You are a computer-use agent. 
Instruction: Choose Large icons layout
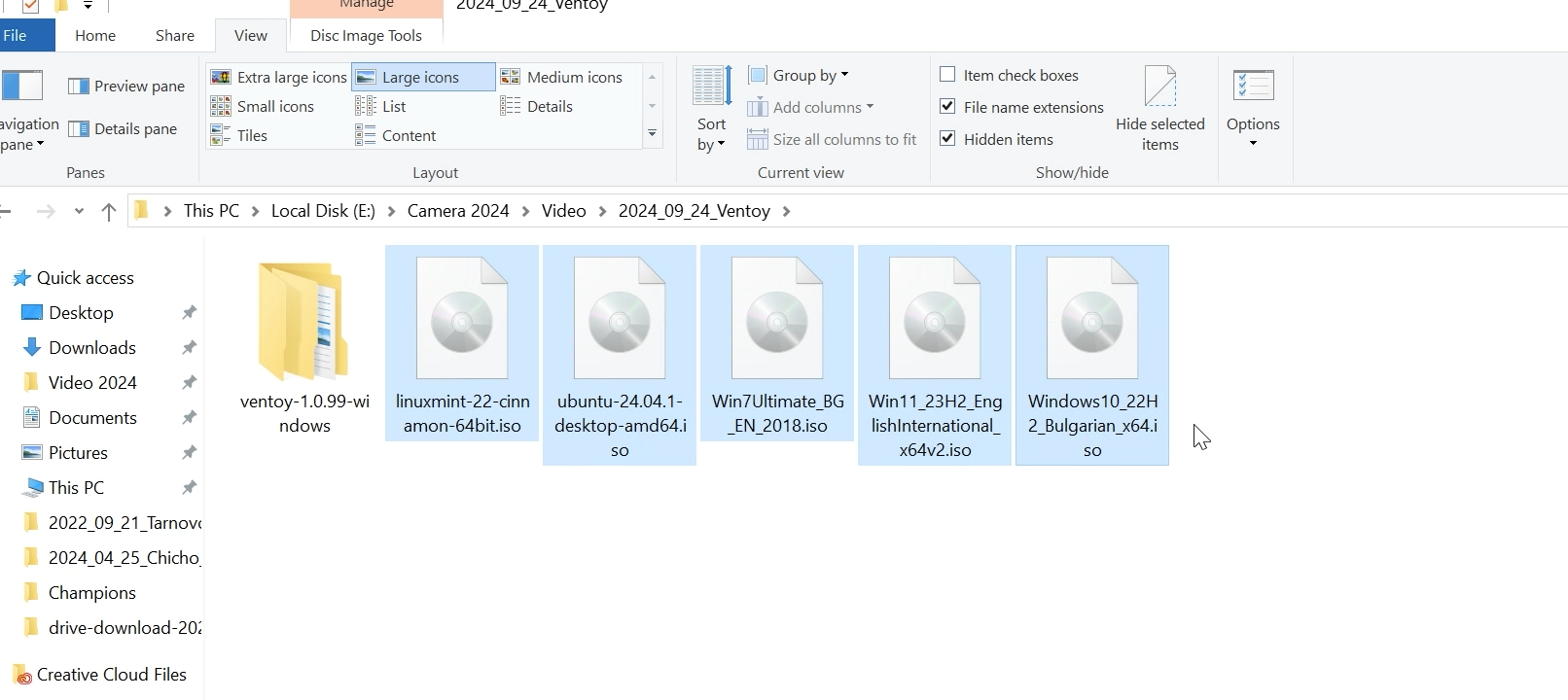(x=422, y=77)
